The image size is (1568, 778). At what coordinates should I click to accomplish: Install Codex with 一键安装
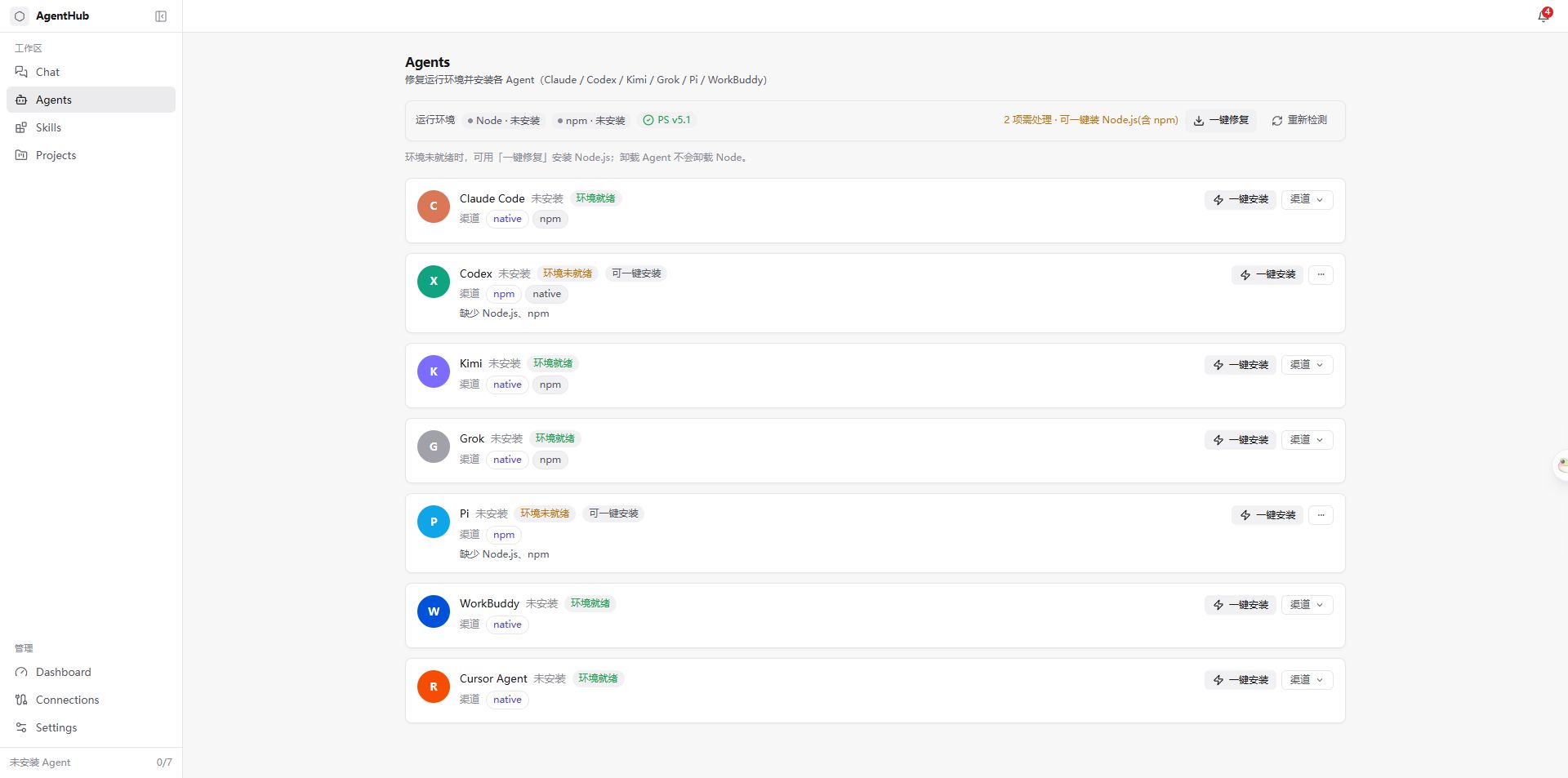1267,274
